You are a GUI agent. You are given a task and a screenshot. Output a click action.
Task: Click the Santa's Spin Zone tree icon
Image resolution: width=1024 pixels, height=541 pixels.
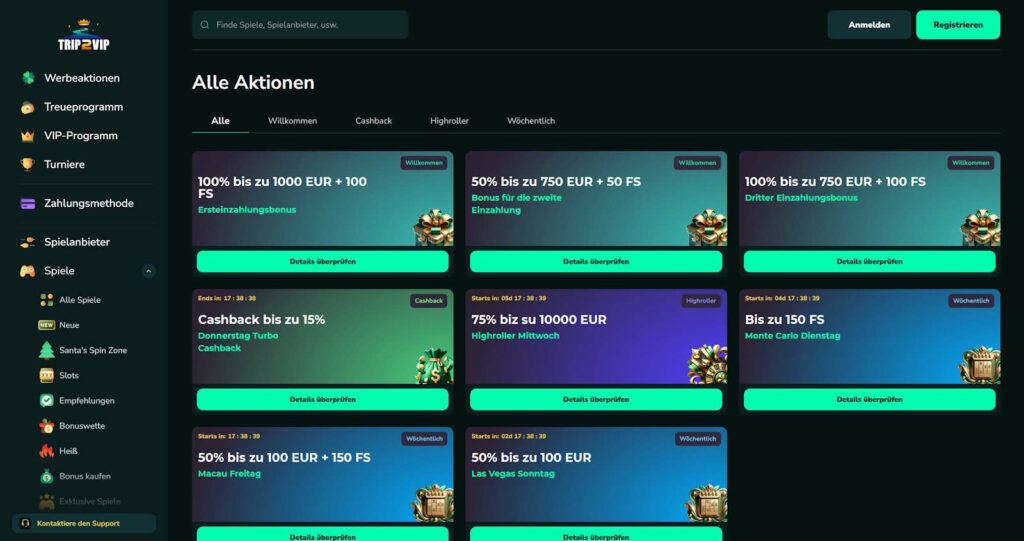click(x=46, y=350)
